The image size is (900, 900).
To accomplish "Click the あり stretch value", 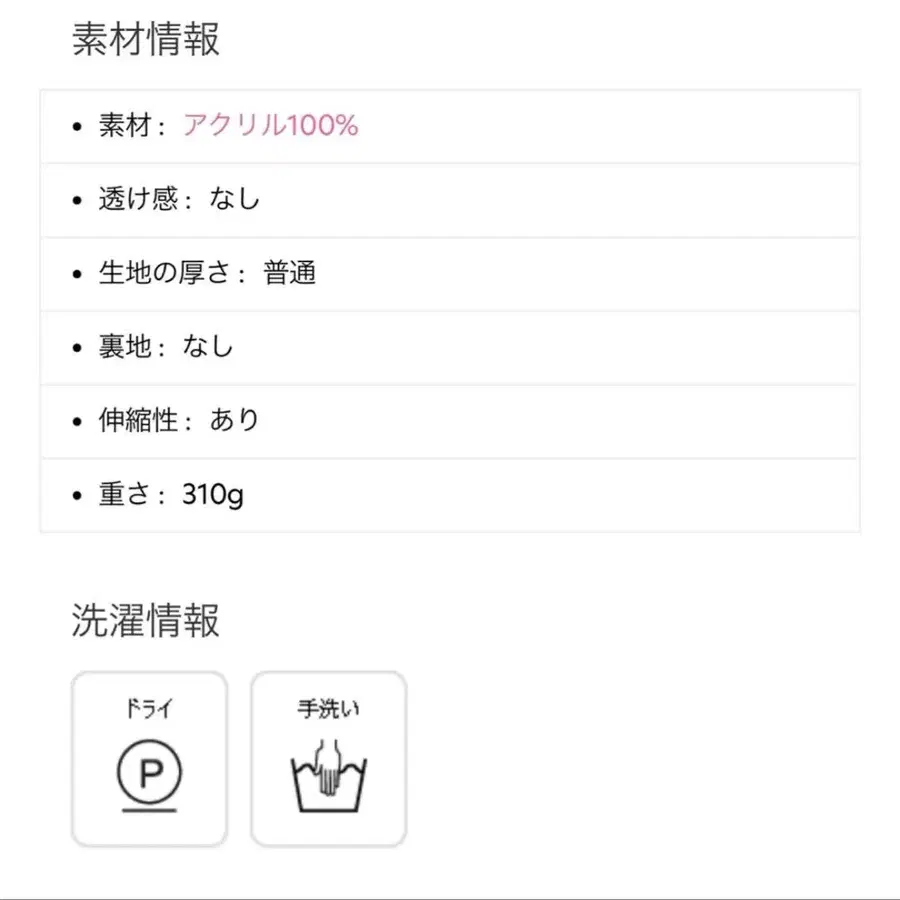I will tap(235, 420).
